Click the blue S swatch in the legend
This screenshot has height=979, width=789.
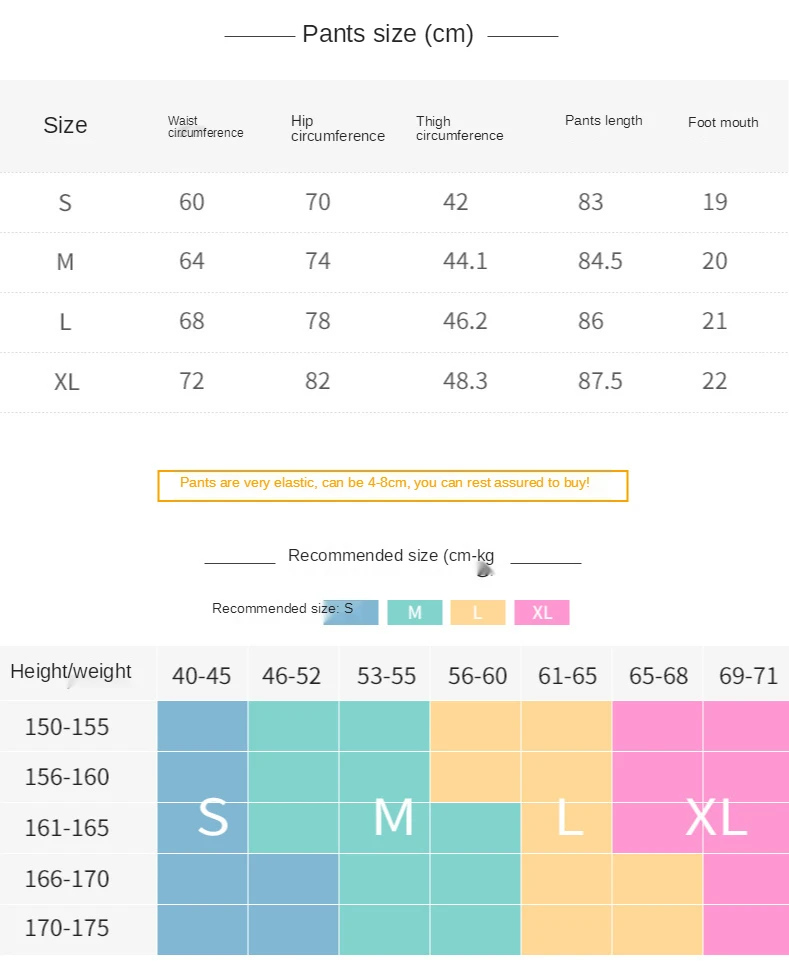coord(351,612)
